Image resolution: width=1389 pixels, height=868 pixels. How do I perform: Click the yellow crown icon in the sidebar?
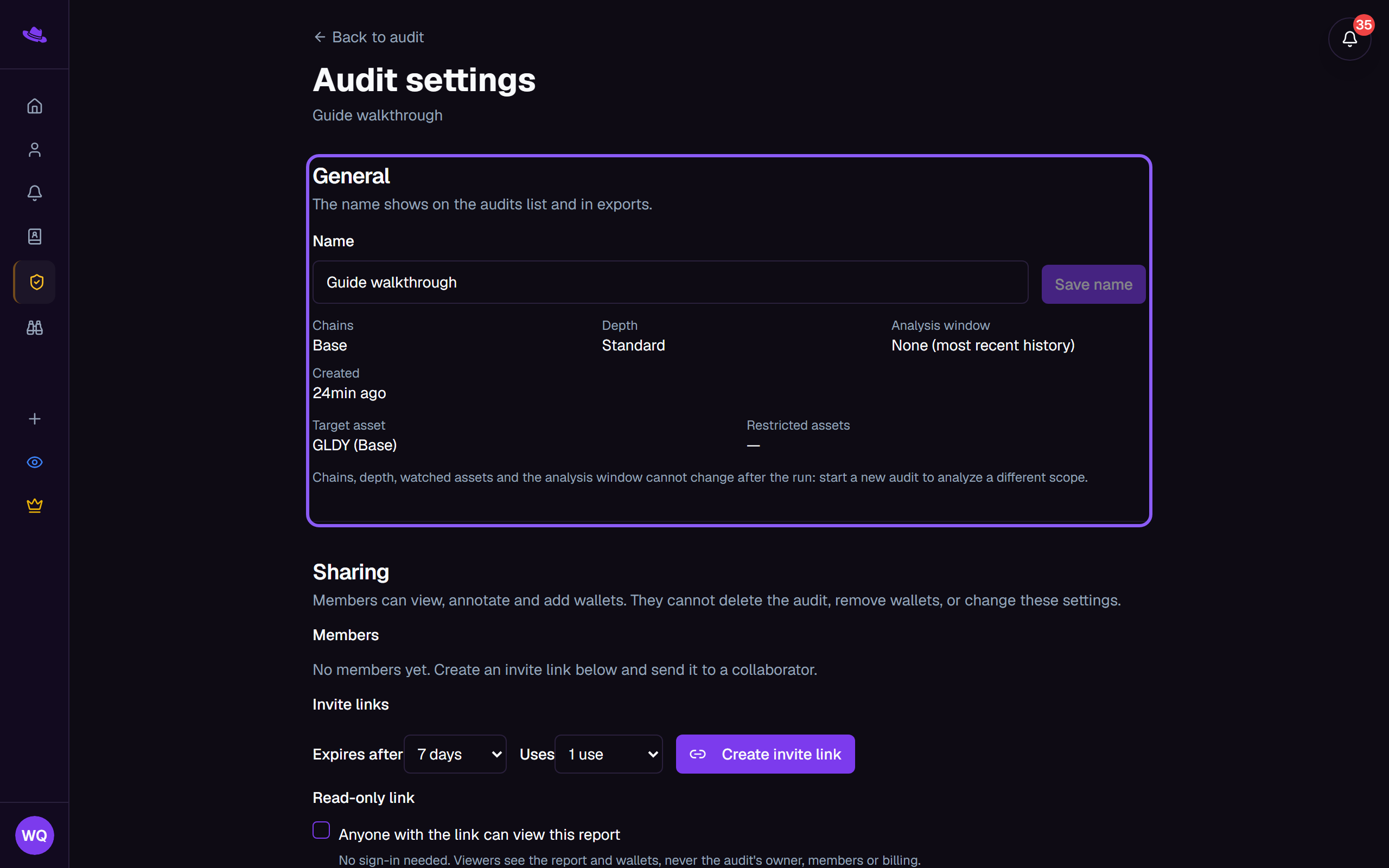click(x=34, y=506)
